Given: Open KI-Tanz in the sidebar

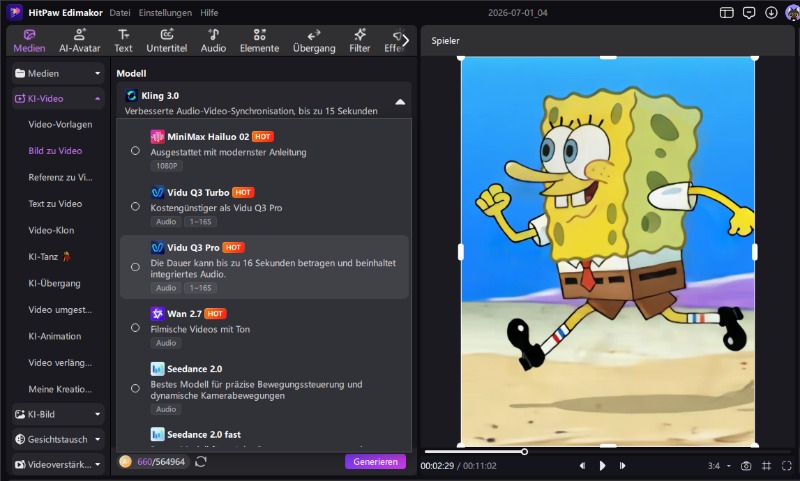Looking at the screenshot, I should click(49, 257).
